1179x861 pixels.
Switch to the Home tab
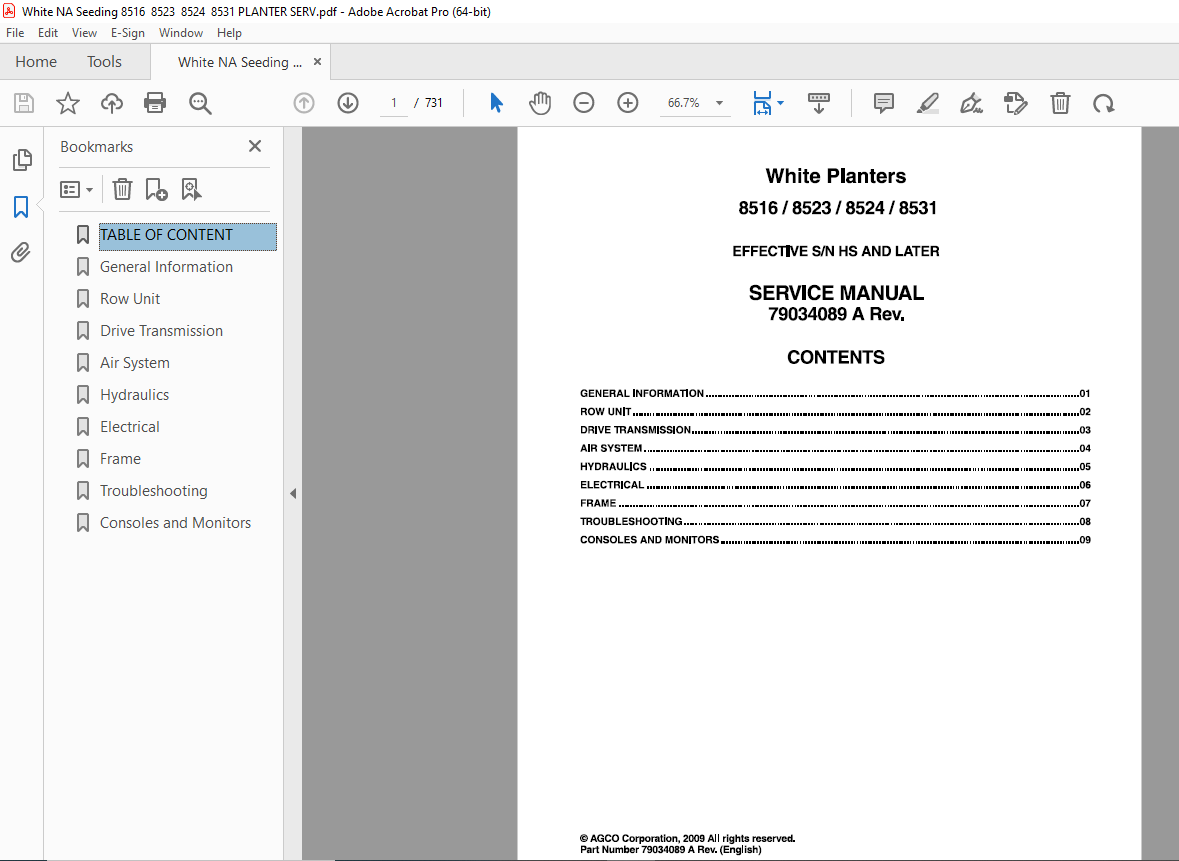pyautogui.click(x=36, y=62)
